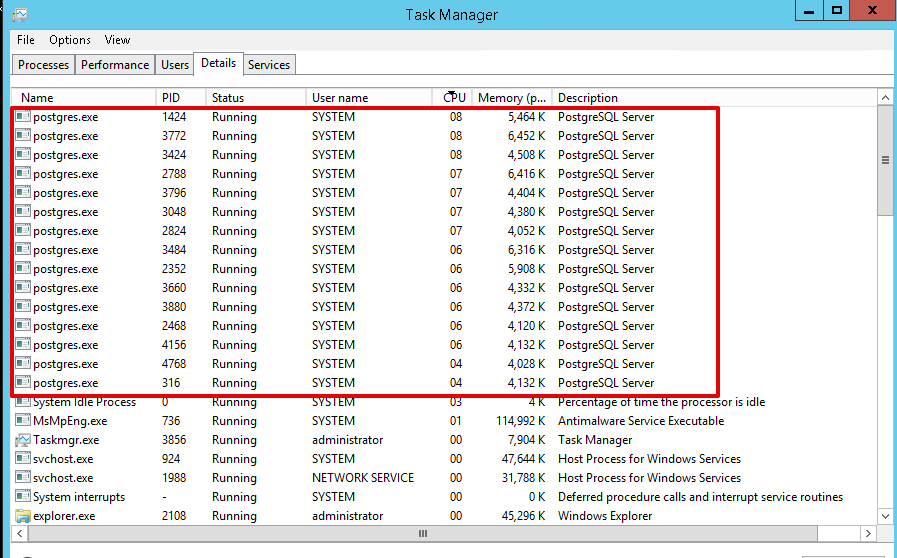Click the System Idle Process icon

click(x=23, y=402)
